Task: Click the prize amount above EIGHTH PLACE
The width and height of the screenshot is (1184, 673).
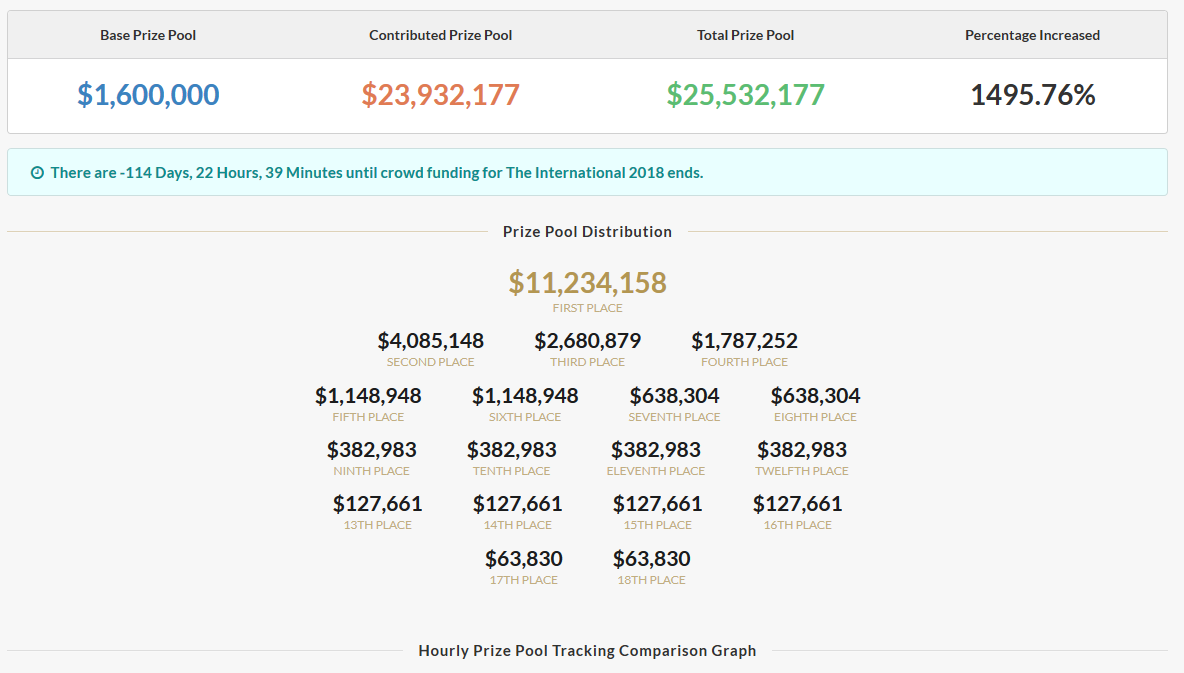Action: pyautogui.click(x=816, y=396)
